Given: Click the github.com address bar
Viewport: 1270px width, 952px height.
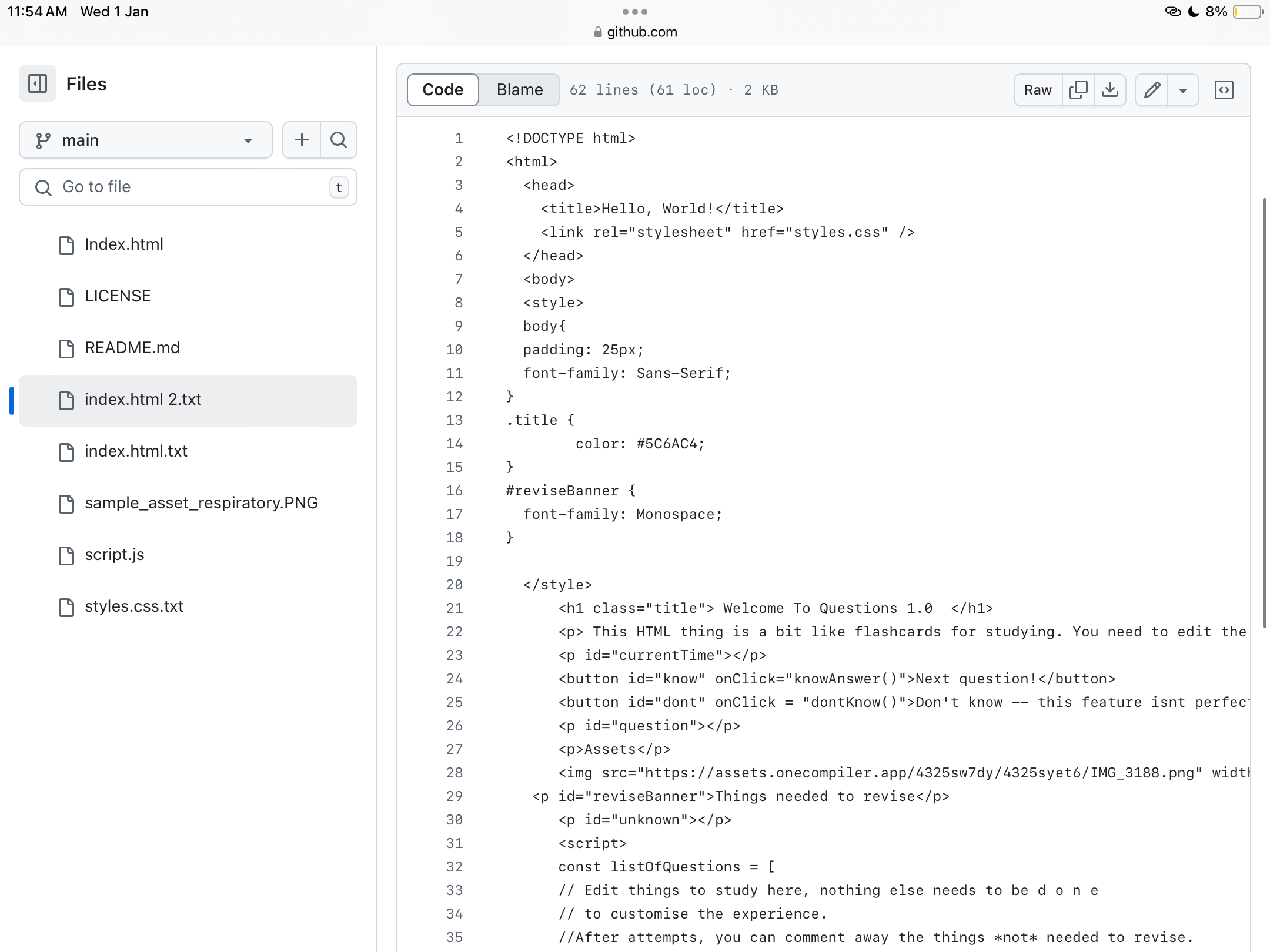Looking at the screenshot, I should click(x=636, y=32).
